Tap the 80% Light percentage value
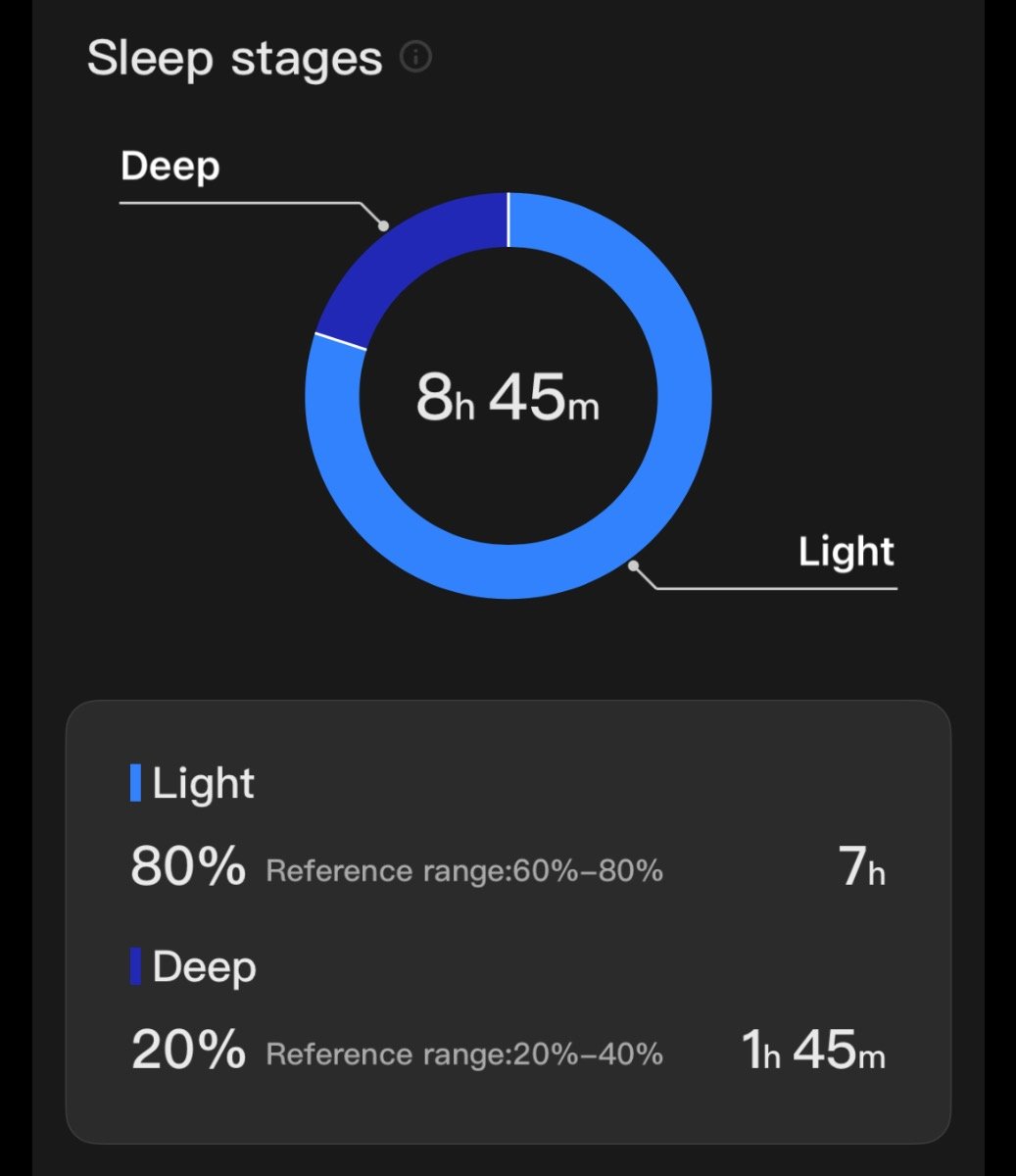Viewport: 1016px width, 1176px height. pyautogui.click(x=188, y=866)
